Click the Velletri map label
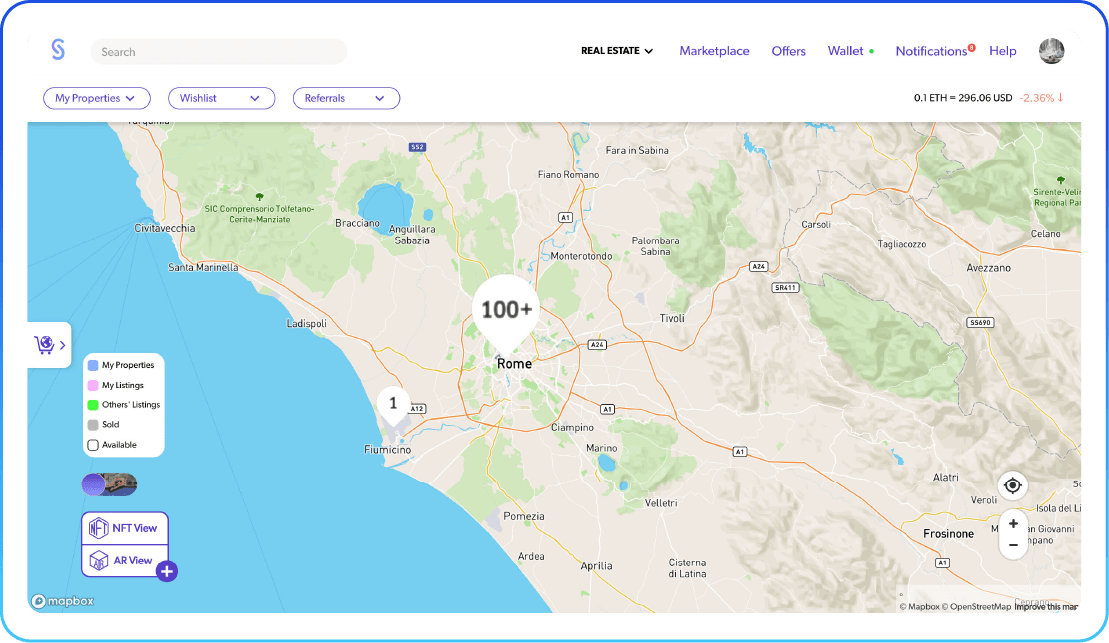The height and width of the screenshot is (643, 1109). pyautogui.click(x=661, y=503)
